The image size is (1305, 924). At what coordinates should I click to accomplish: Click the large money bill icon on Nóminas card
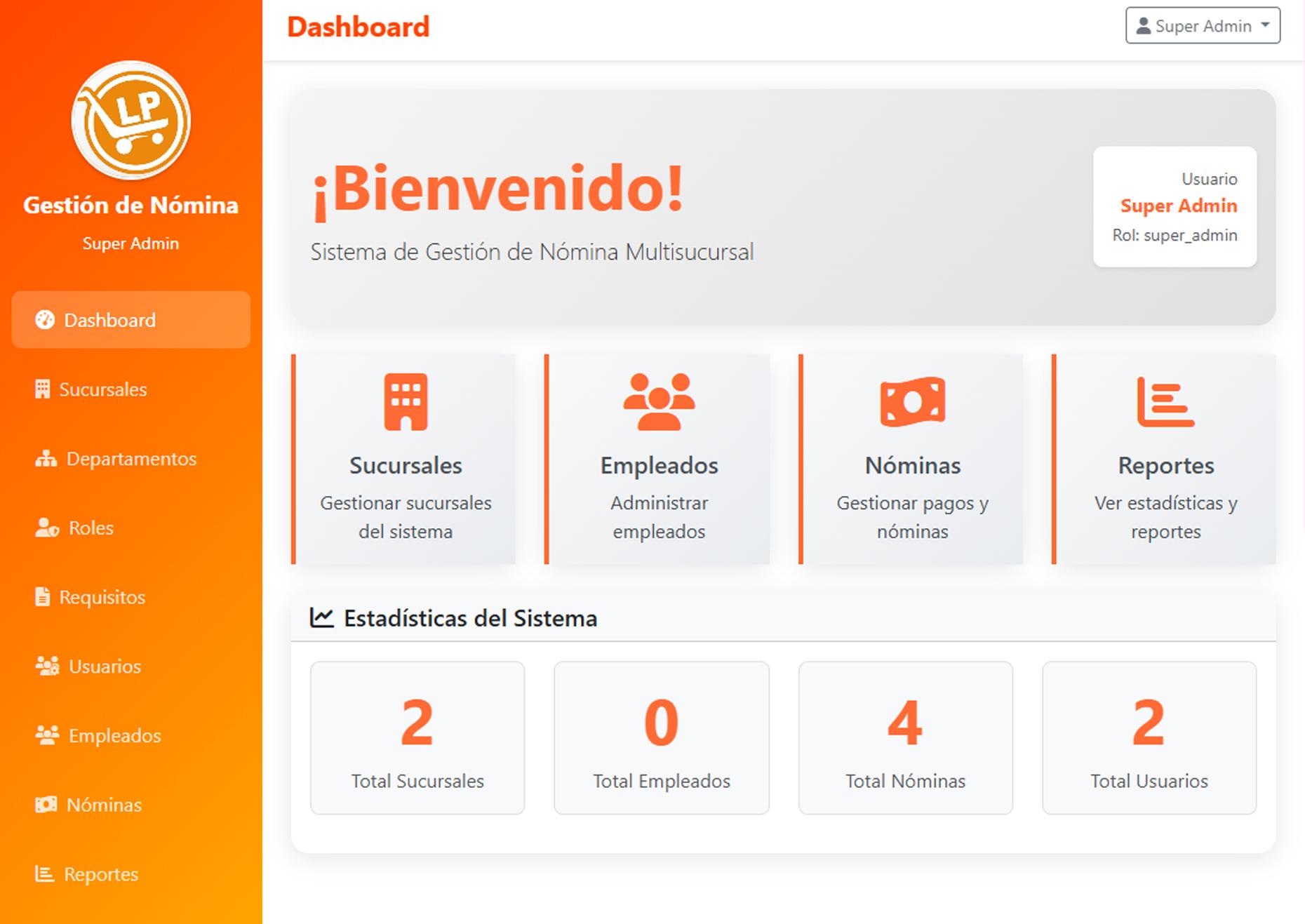[913, 402]
